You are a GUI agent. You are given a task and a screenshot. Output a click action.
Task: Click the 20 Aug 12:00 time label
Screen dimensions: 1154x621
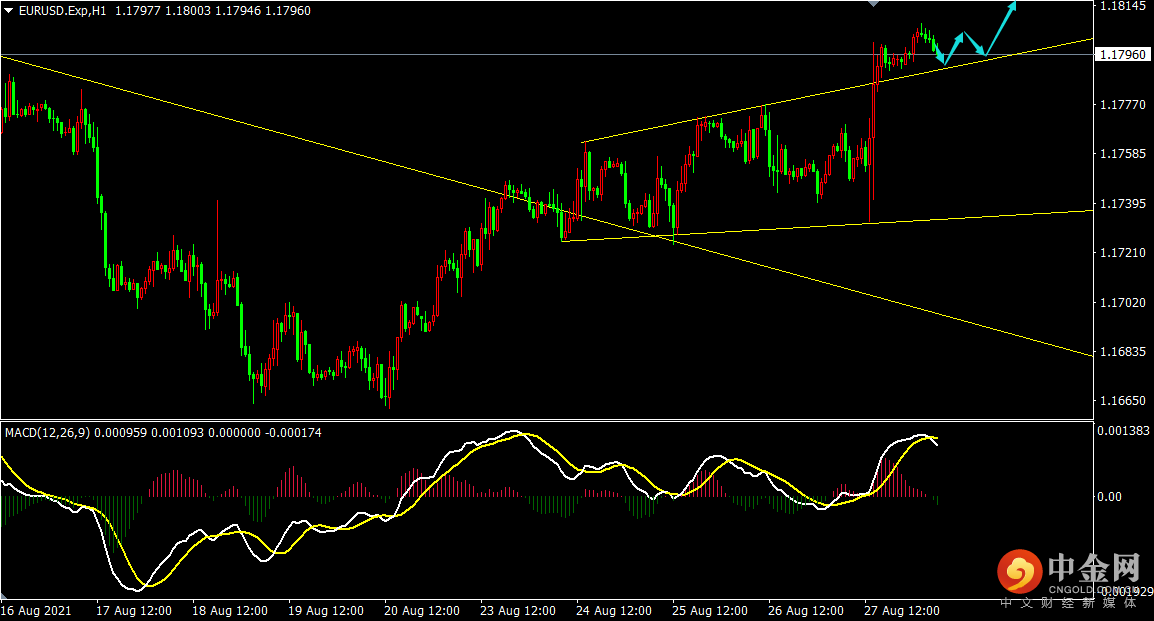point(422,611)
